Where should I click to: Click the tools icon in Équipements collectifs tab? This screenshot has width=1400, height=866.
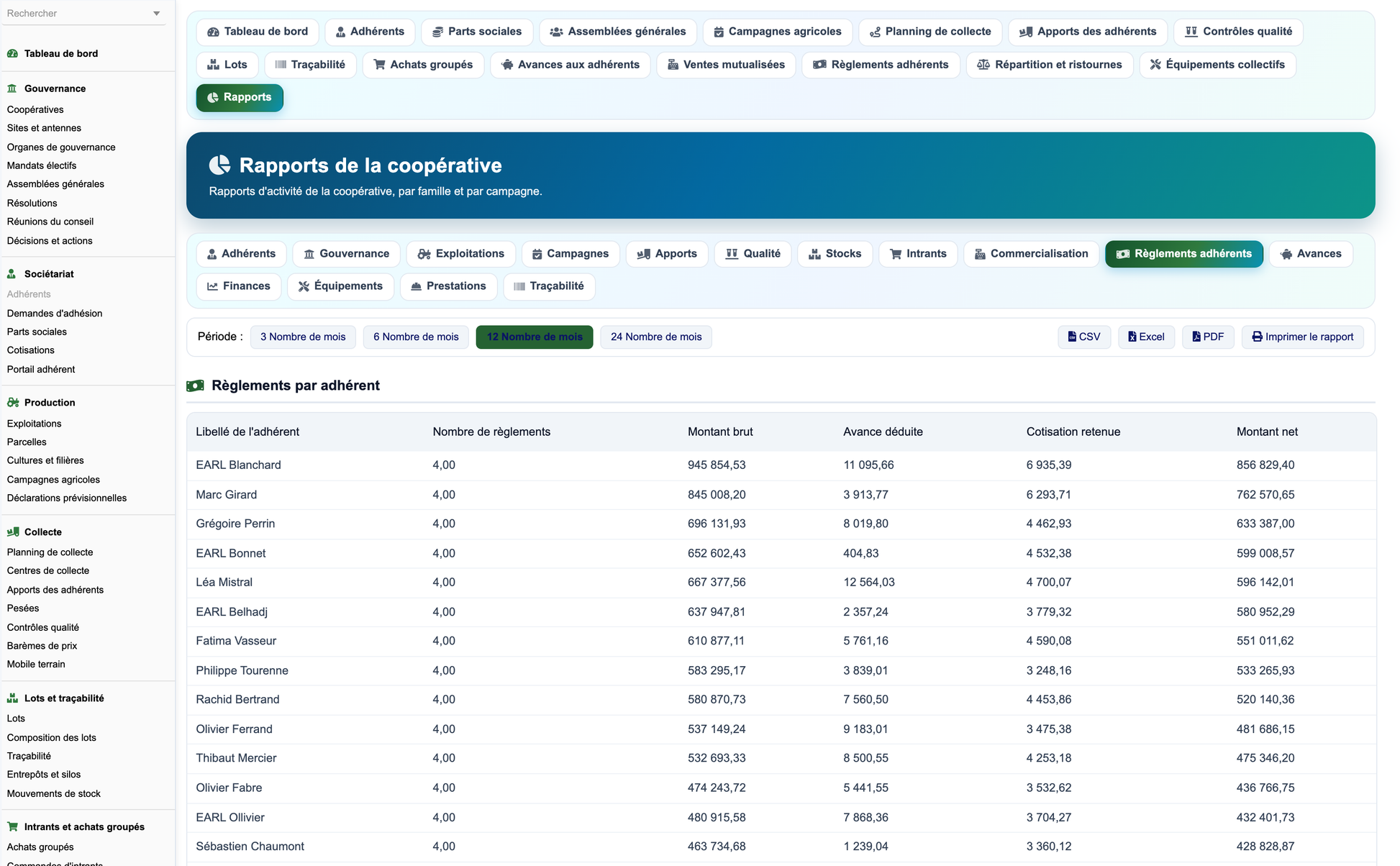[1155, 65]
